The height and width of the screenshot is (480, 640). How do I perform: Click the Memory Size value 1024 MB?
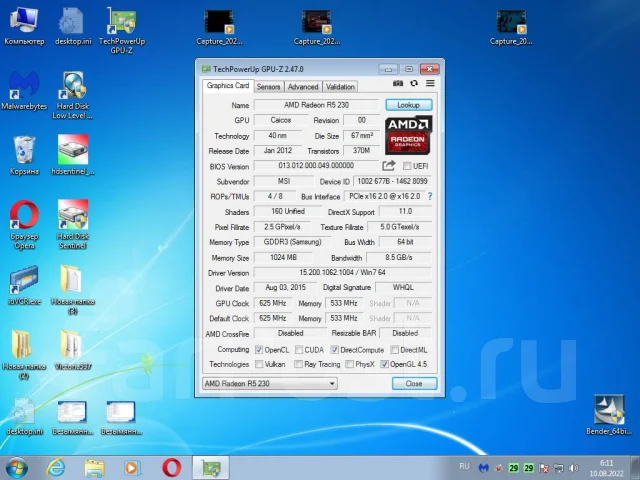tap(283, 258)
